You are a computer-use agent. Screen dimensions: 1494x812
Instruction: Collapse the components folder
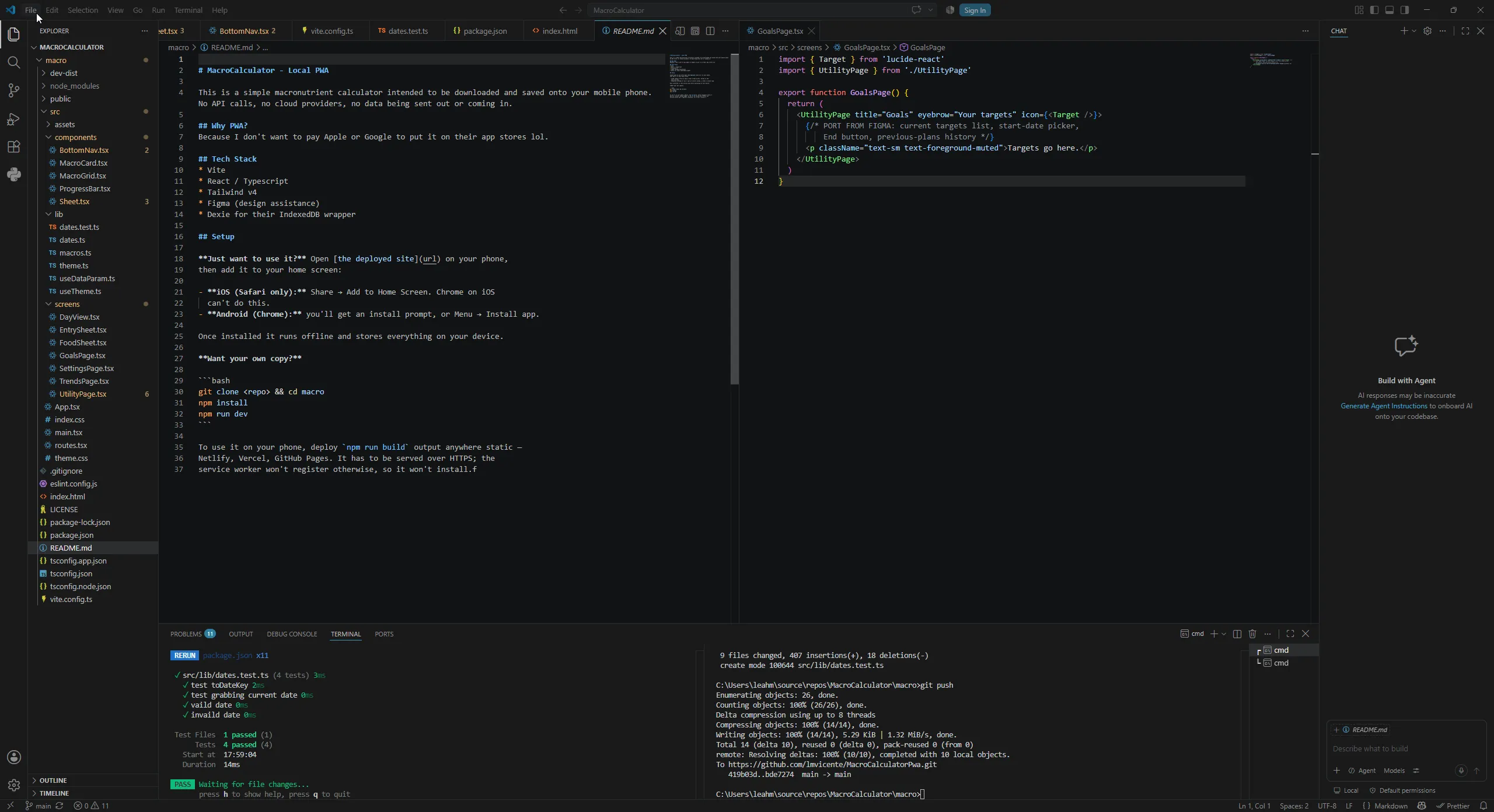pyautogui.click(x=48, y=137)
